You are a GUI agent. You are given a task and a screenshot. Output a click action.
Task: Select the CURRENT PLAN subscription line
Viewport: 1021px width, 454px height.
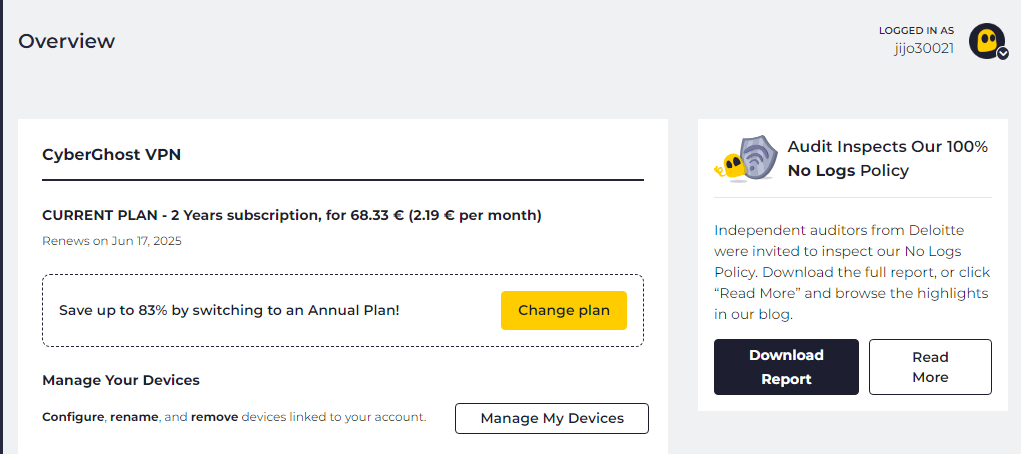pos(292,216)
